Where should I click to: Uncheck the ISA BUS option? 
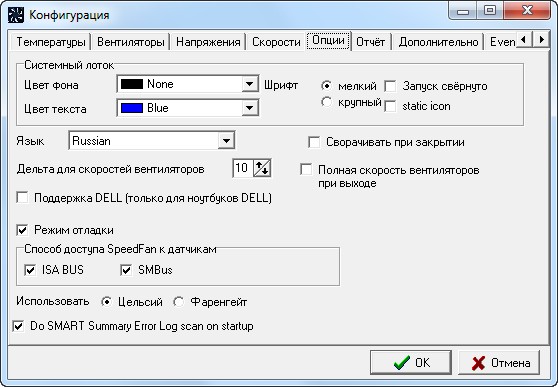click(x=30, y=270)
